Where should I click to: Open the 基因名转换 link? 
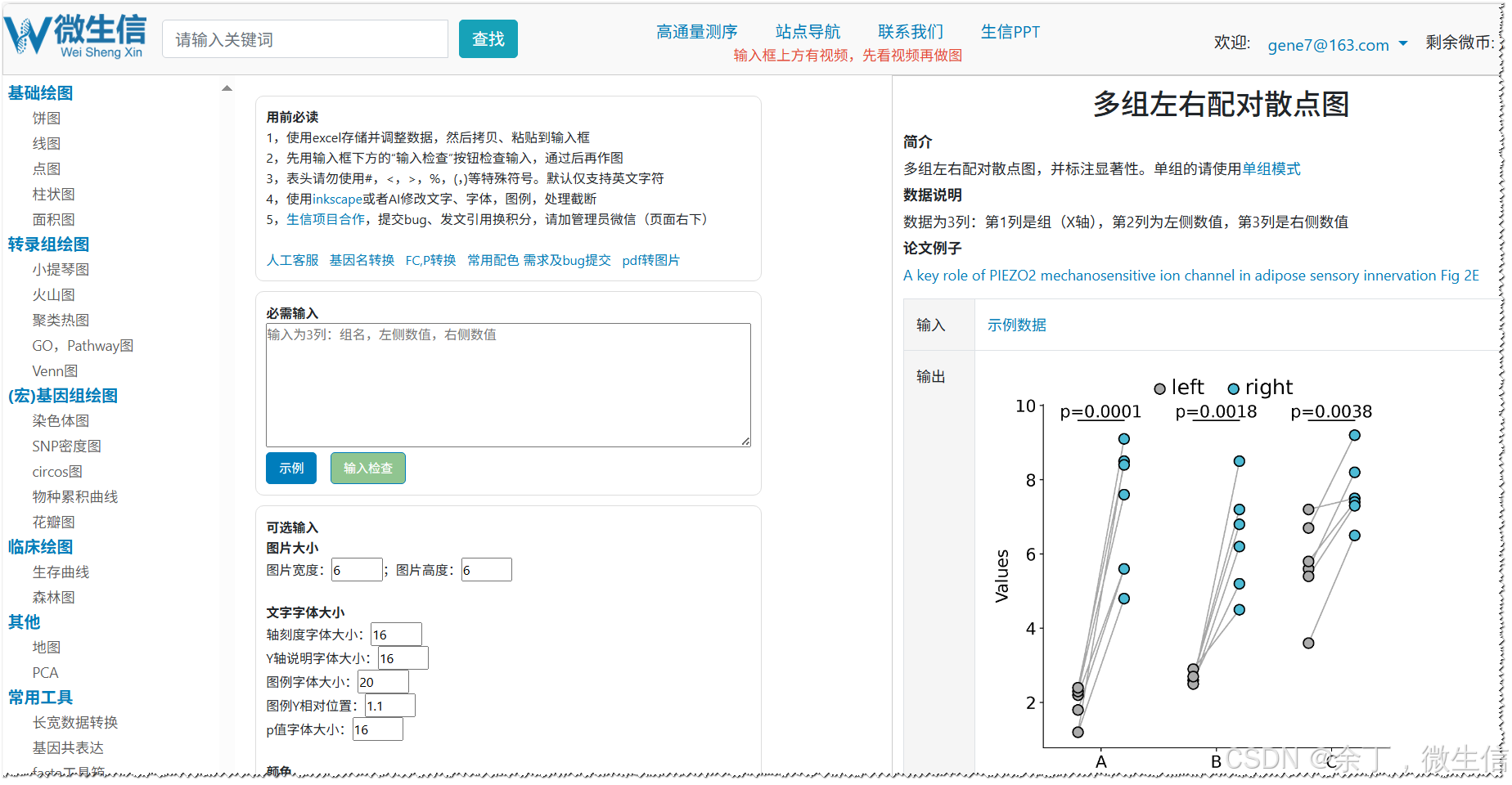[362, 260]
